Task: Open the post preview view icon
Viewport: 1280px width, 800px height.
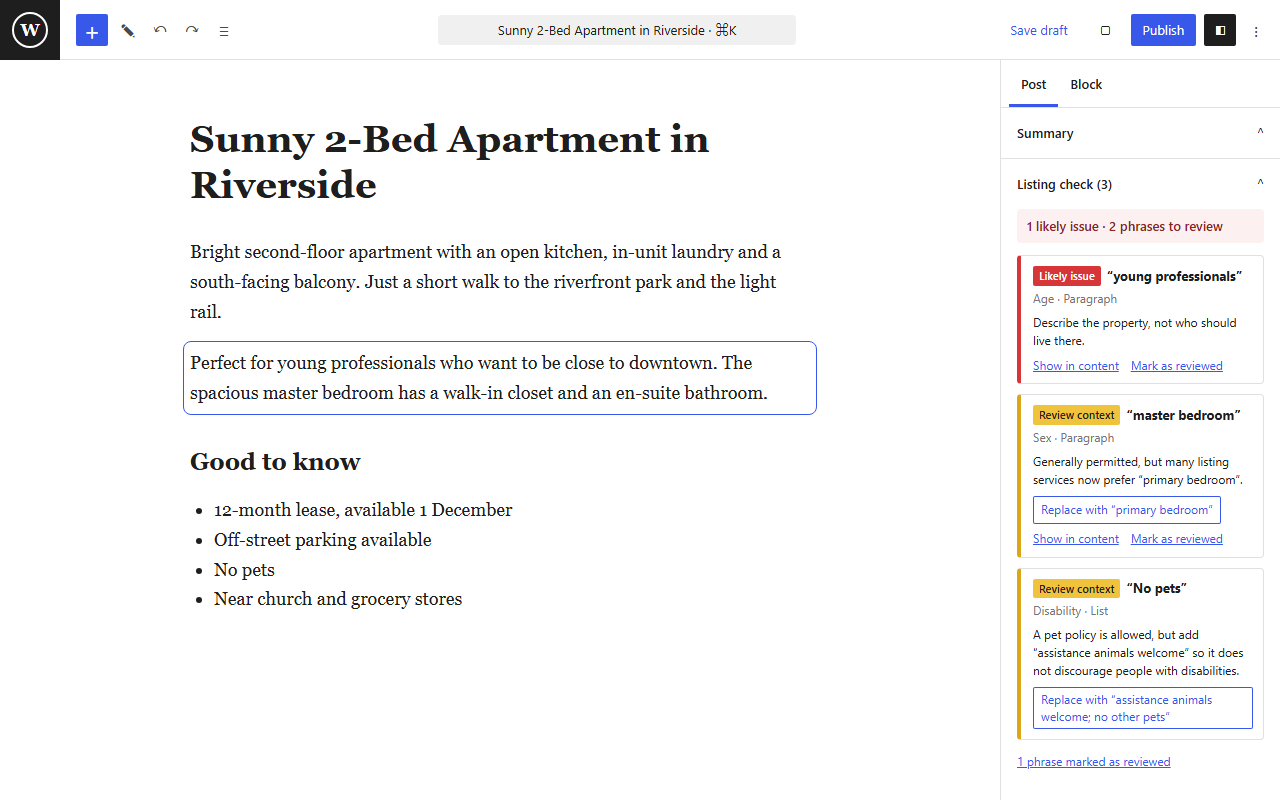Action: [x=1105, y=30]
